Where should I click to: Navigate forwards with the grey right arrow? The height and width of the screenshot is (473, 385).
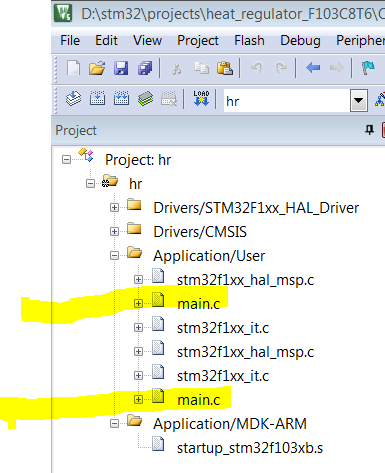point(336,68)
